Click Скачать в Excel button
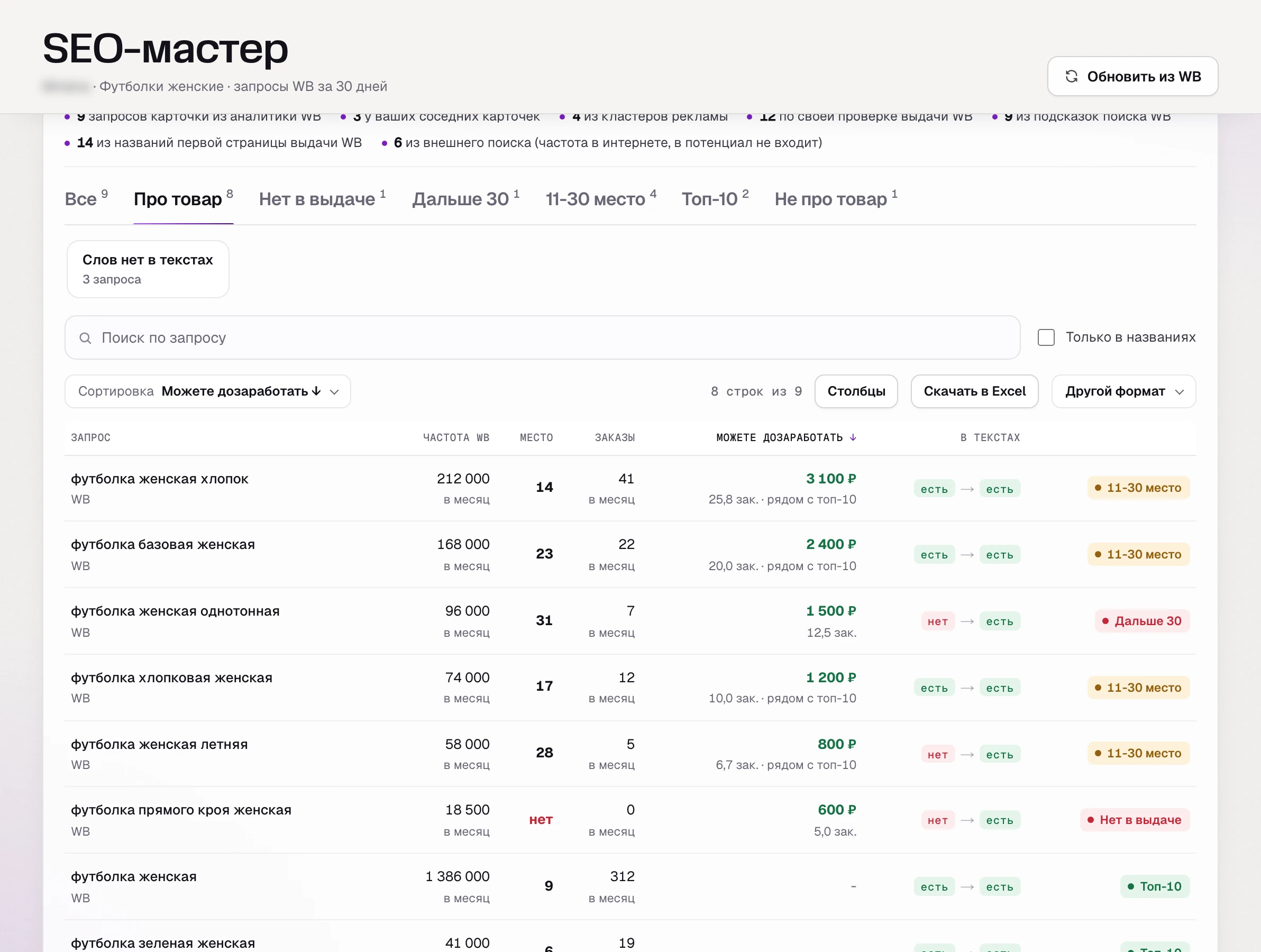 [974, 391]
